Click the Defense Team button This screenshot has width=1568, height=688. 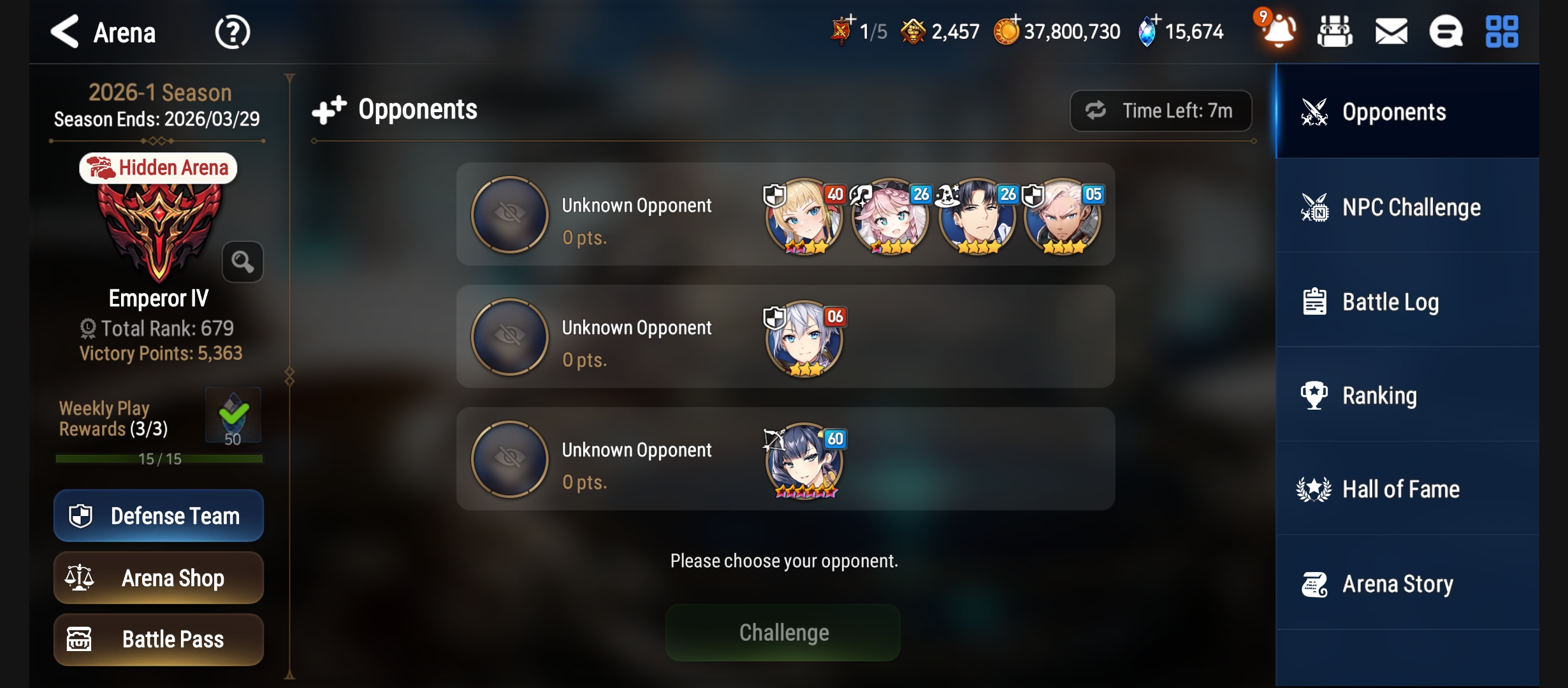(x=159, y=515)
